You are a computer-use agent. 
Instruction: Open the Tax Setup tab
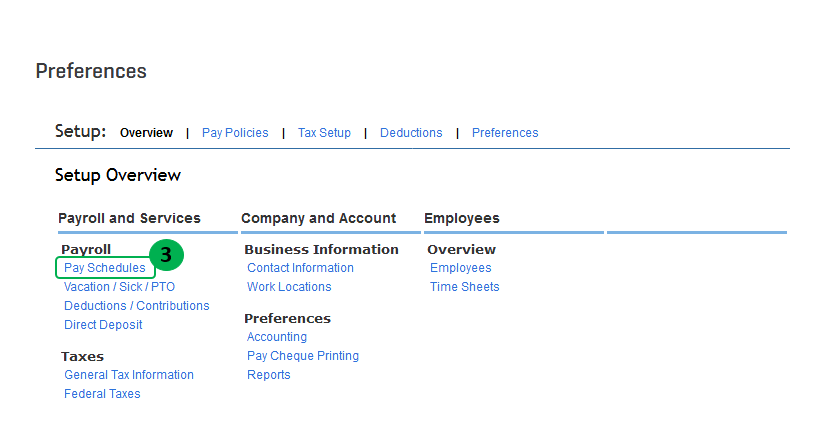(x=324, y=133)
